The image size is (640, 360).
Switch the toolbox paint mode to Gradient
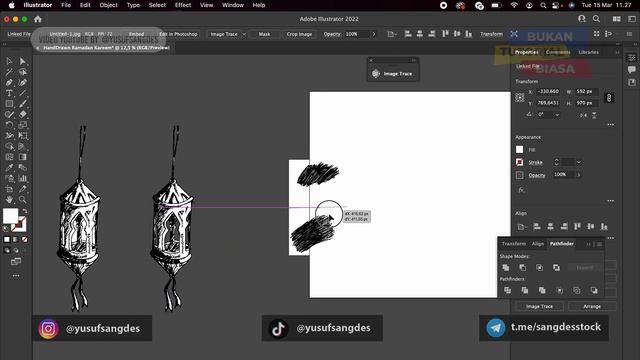(x=16, y=240)
